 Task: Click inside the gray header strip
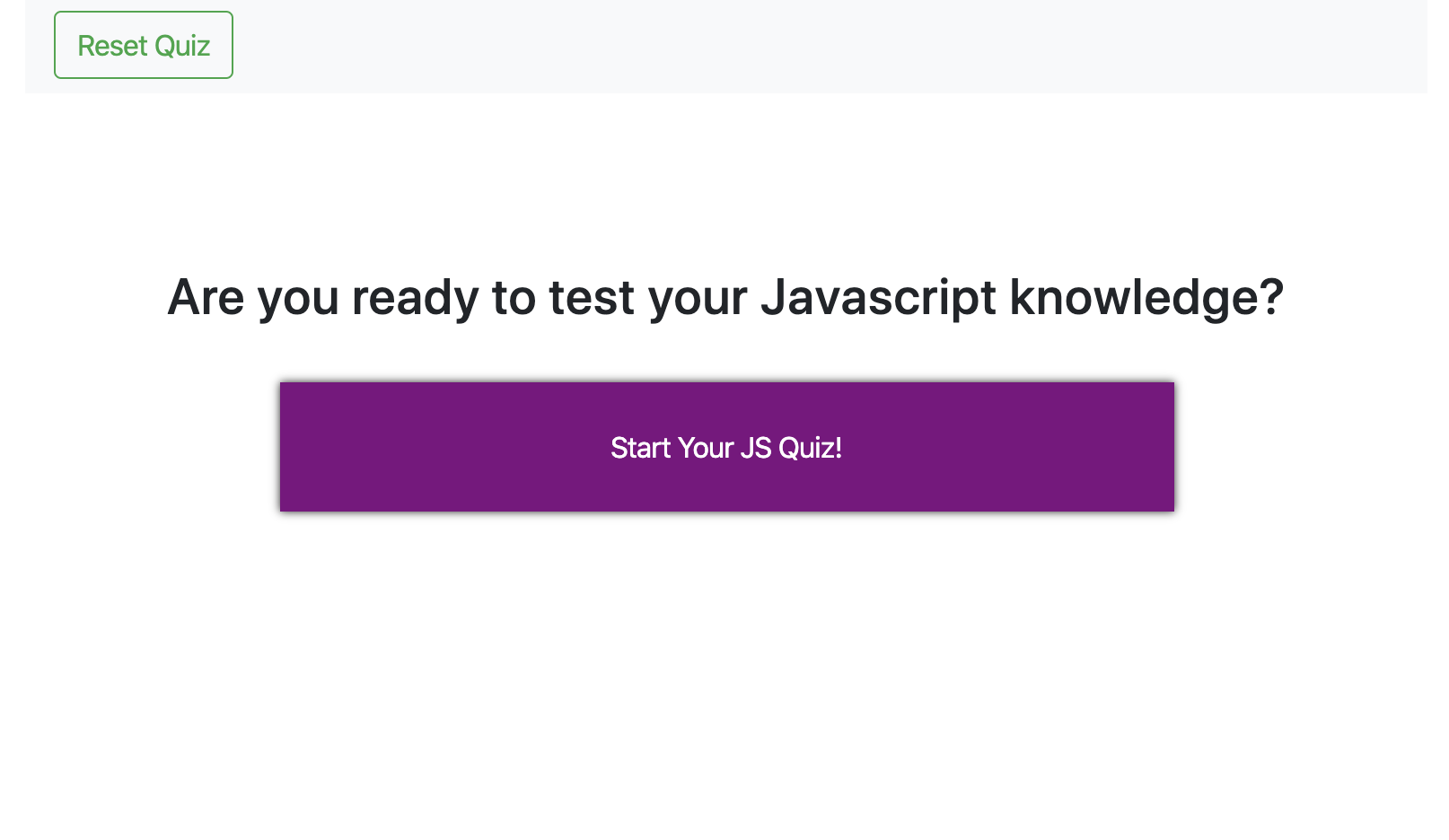tap(718, 45)
